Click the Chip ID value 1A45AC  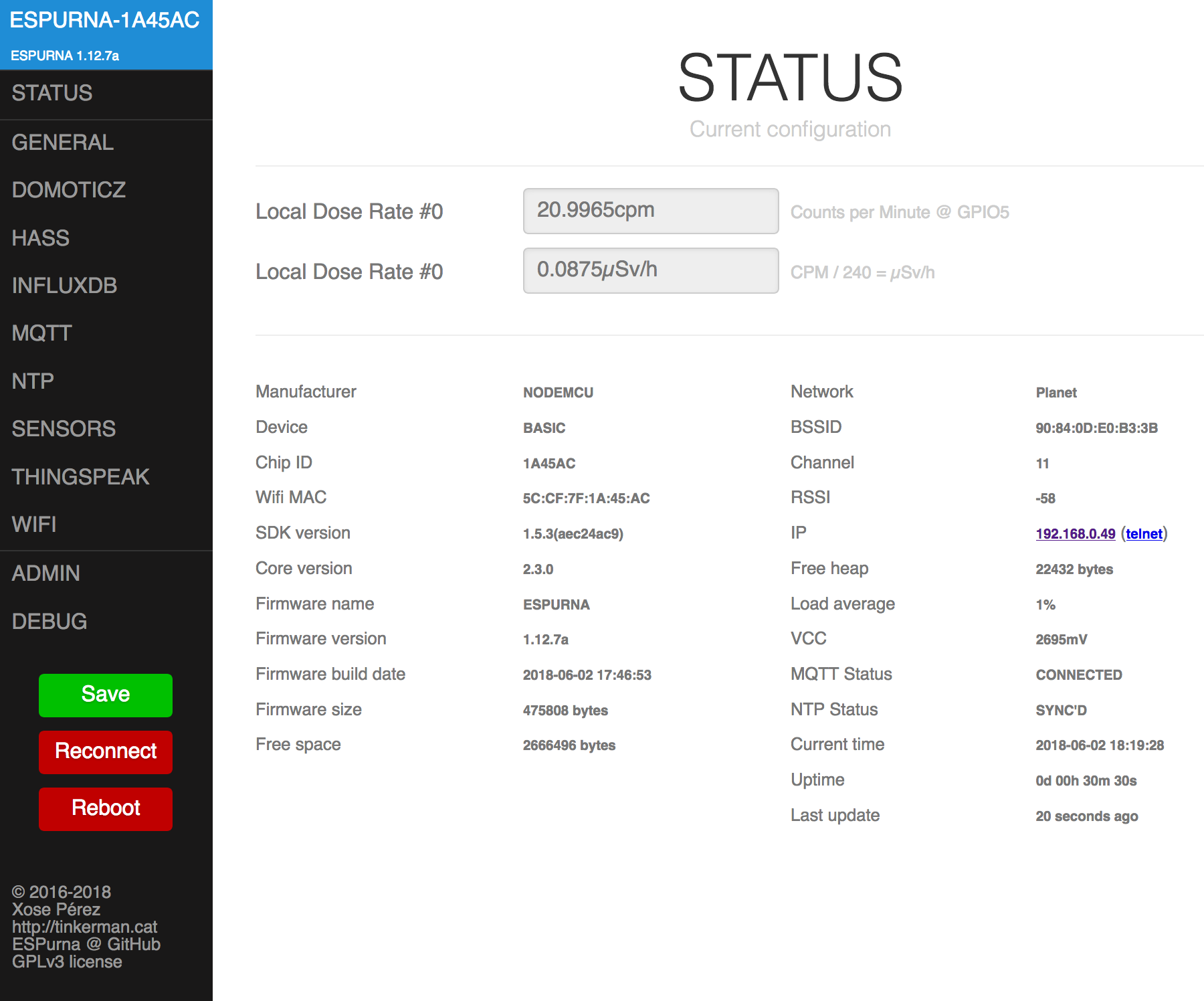[x=549, y=464]
